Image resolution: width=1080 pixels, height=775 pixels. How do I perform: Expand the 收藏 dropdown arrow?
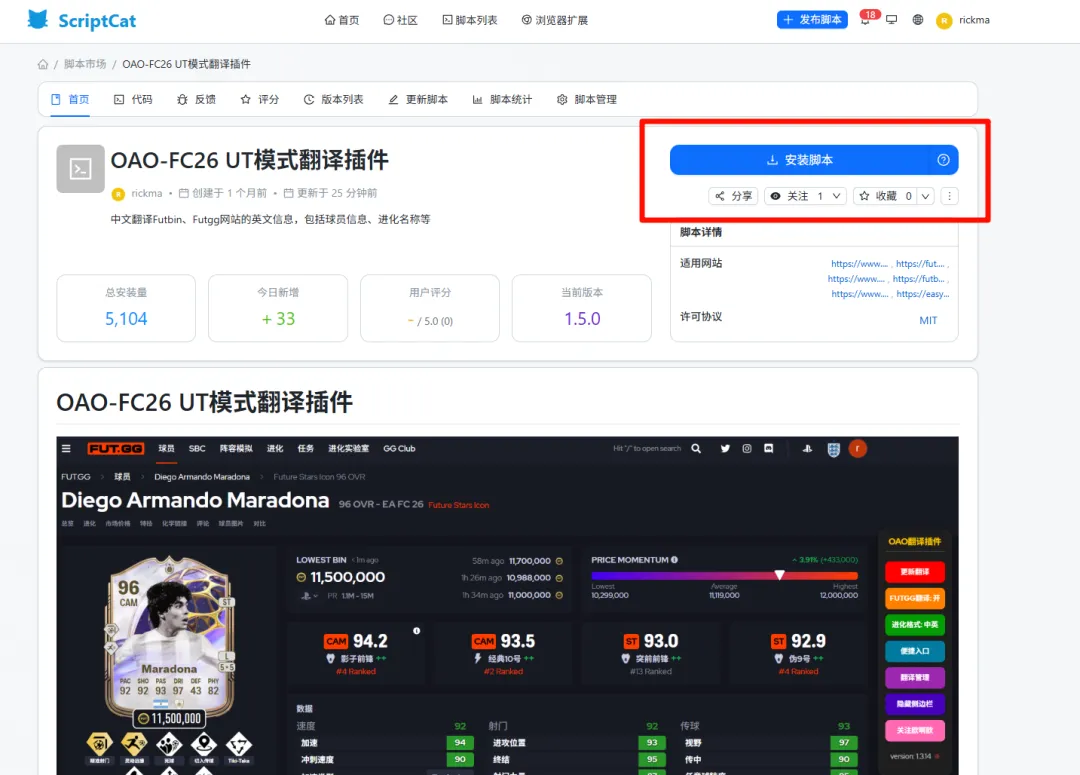926,196
